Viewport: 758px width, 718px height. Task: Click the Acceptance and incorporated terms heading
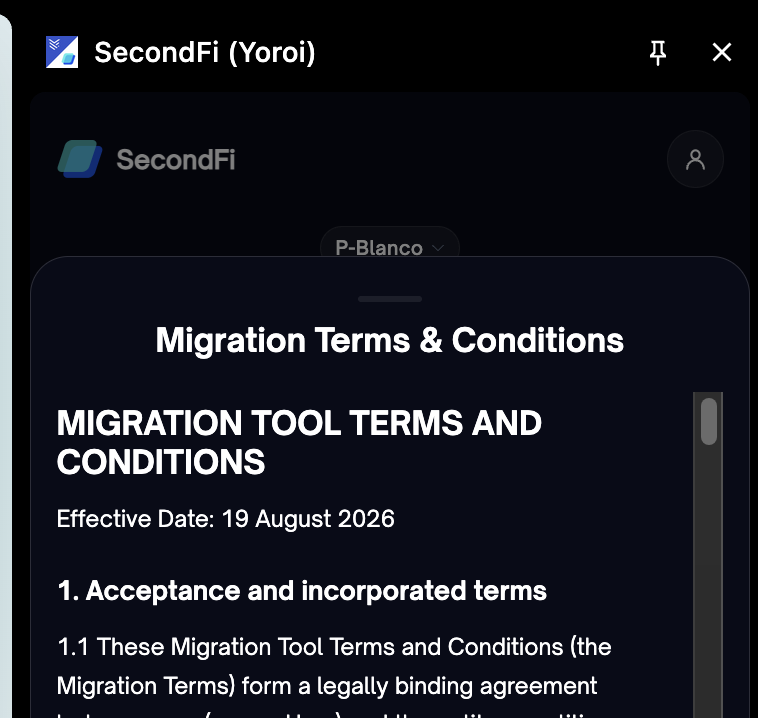coord(302,591)
